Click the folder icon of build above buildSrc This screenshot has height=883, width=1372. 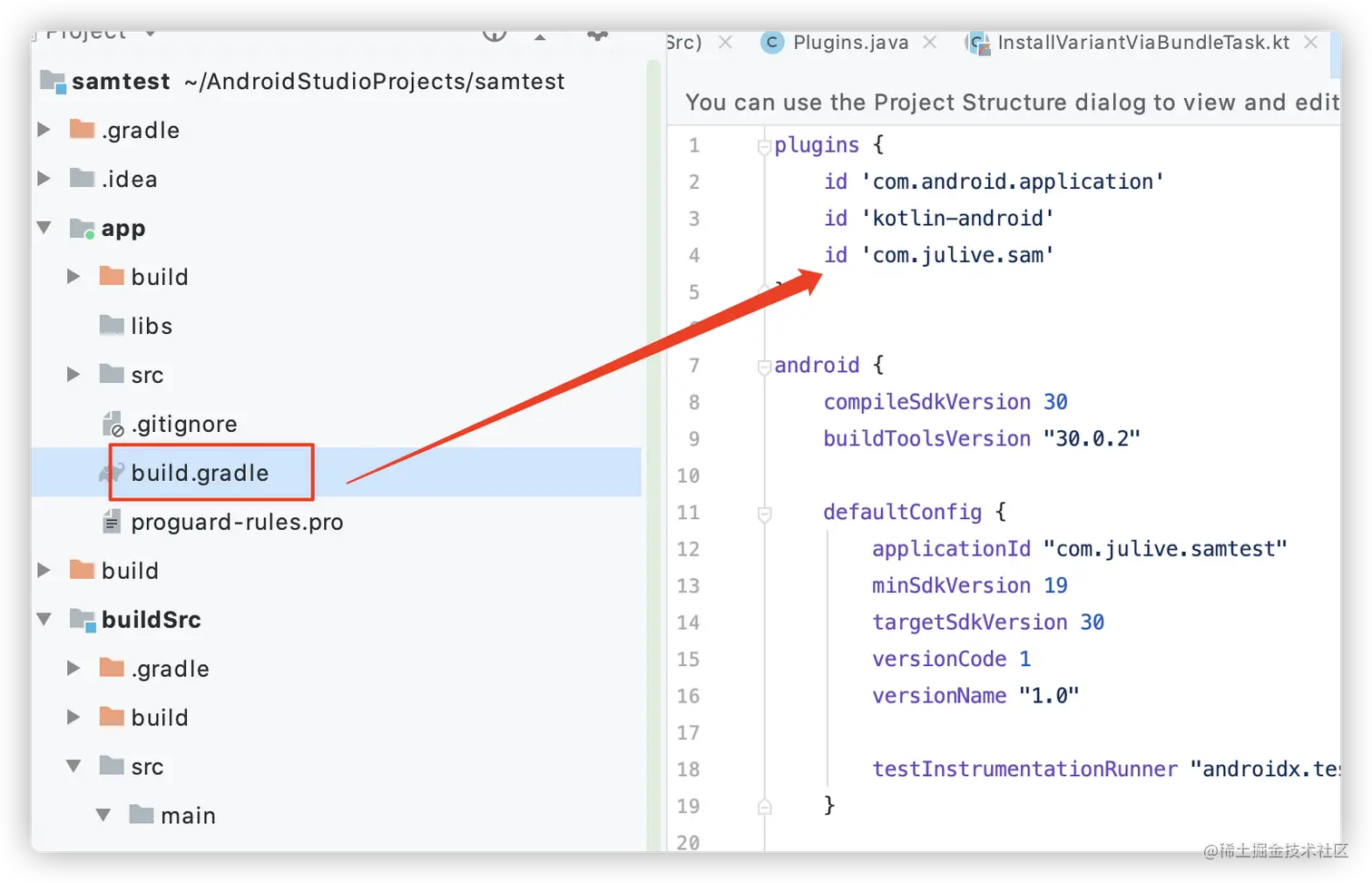(83, 570)
